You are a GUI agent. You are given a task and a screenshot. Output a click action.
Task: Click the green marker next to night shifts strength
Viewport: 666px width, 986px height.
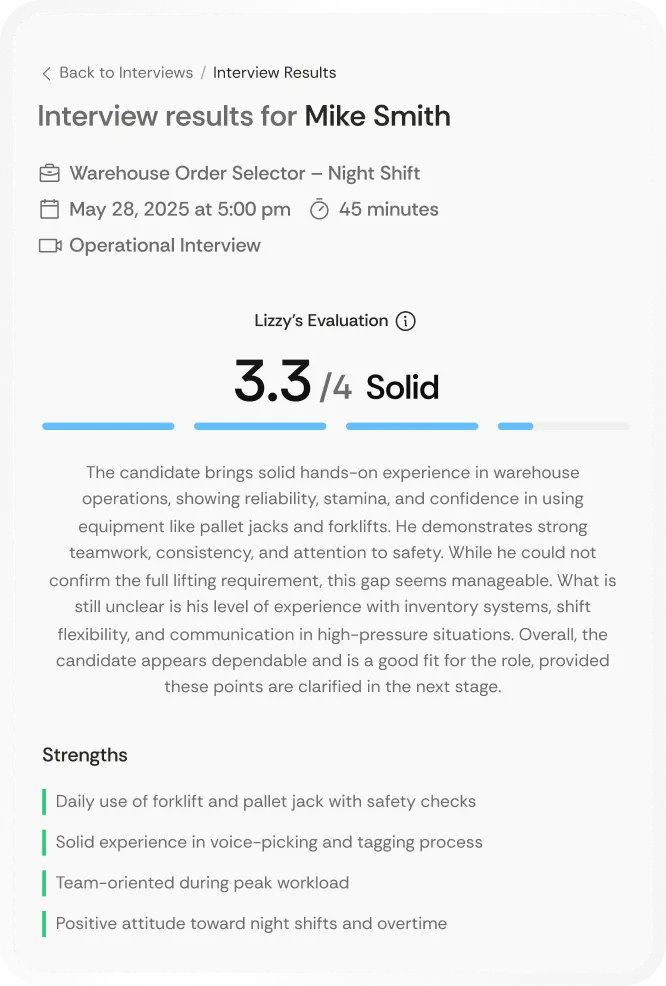pyautogui.click(x=43, y=923)
